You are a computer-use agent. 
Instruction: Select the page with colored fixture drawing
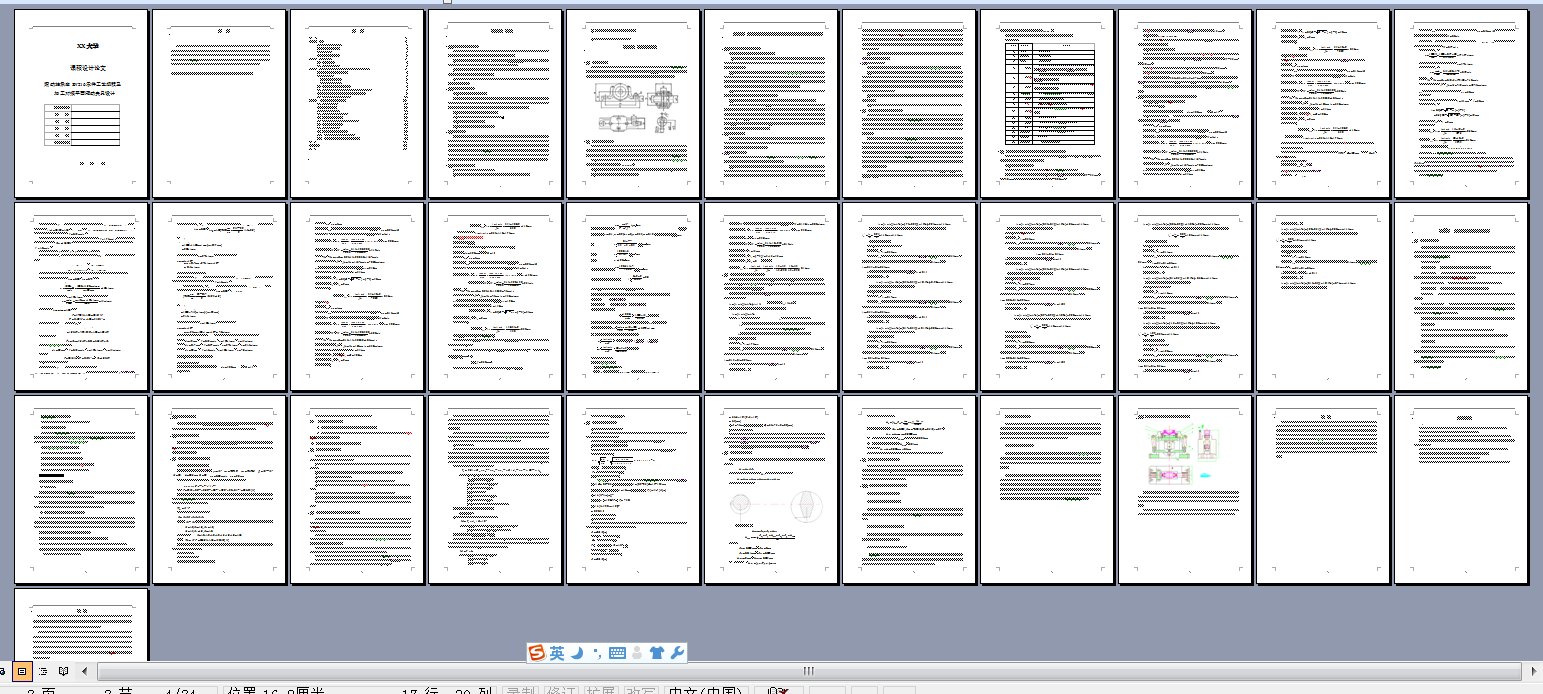pyautogui.click(x=1185, y=489)
